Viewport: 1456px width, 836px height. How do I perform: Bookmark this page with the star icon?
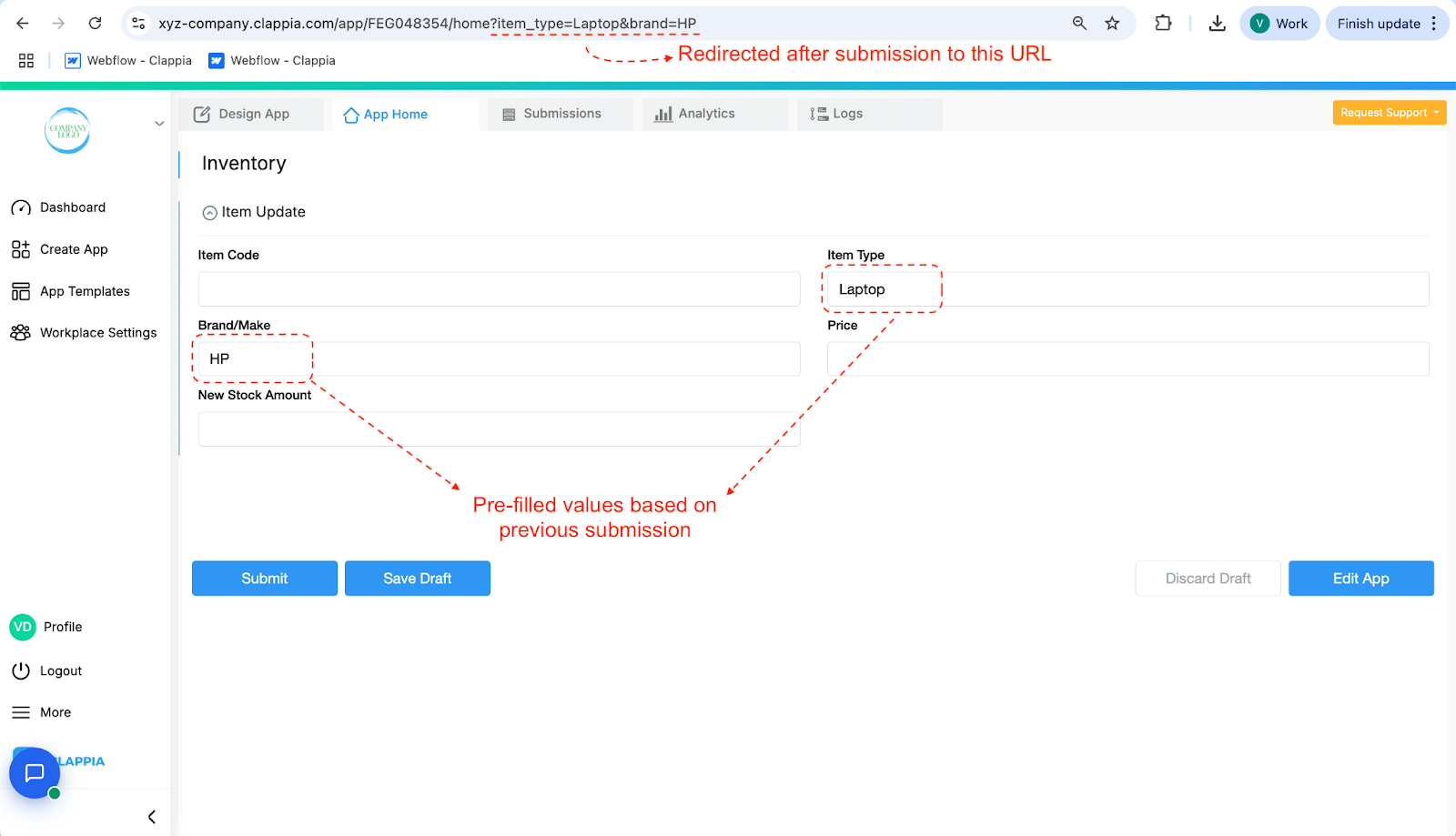click(1112, 24)
